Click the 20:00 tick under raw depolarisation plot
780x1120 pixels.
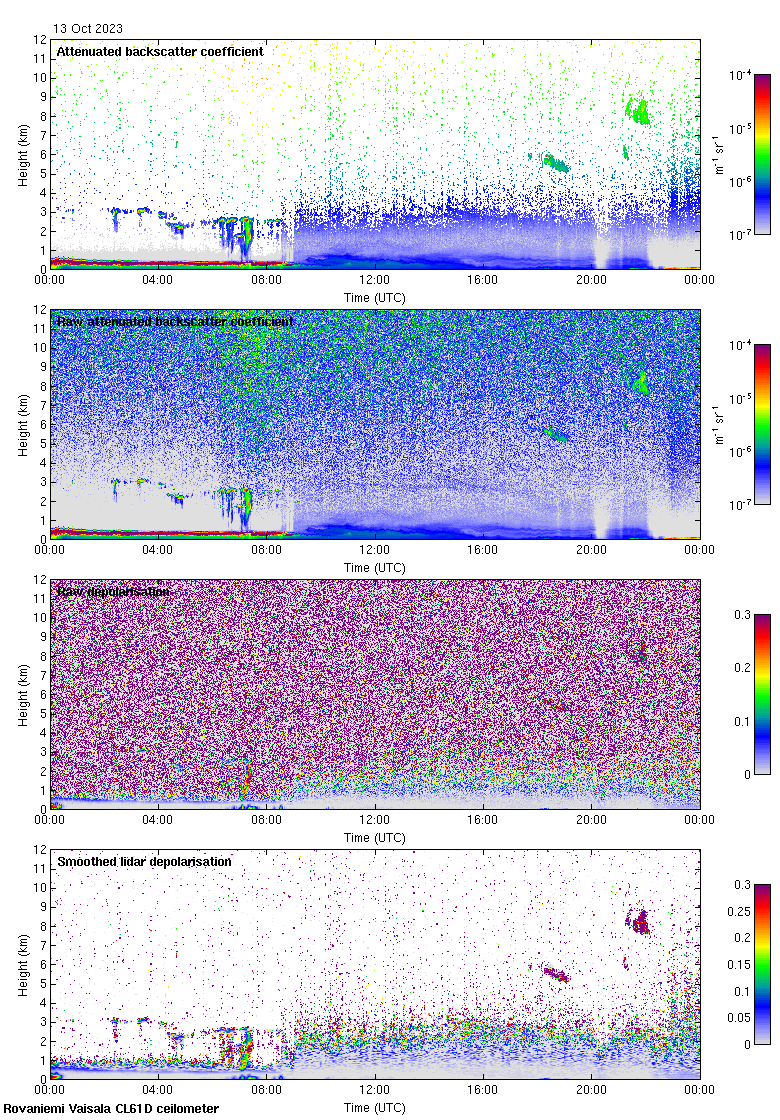pyautogui.click(x=591, y=820)
